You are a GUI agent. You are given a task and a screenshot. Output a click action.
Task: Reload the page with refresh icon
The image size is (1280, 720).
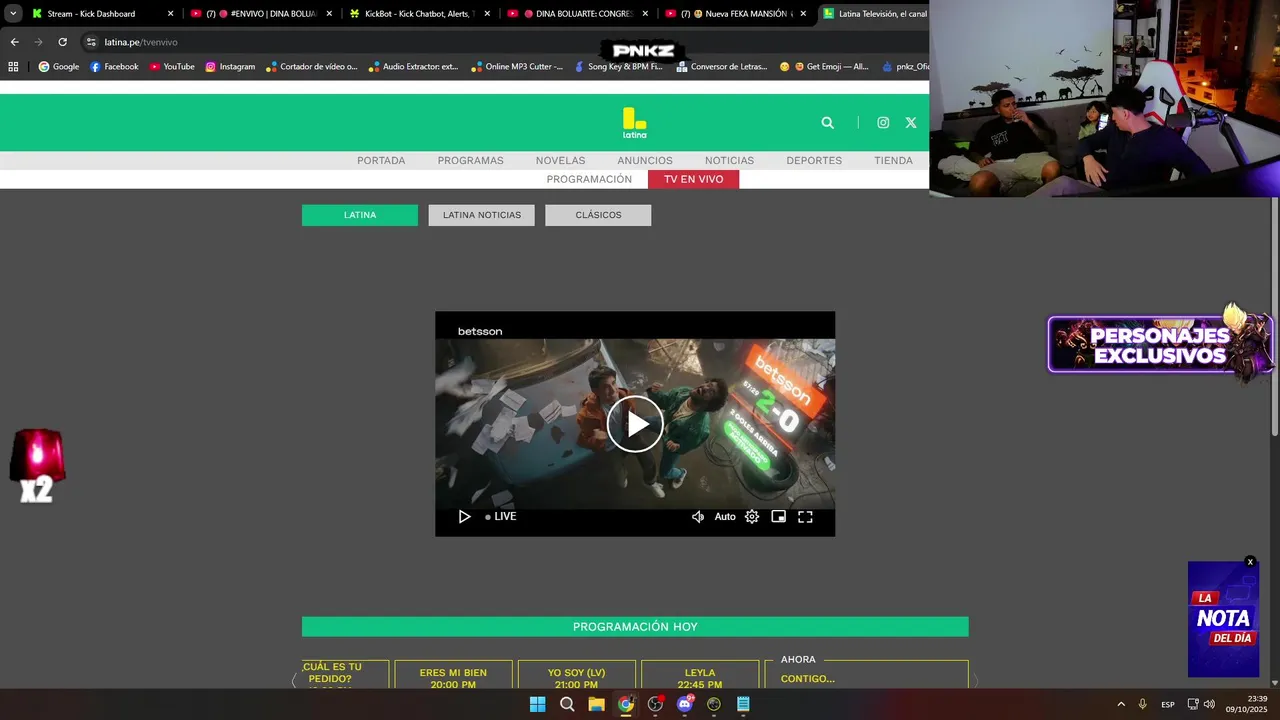[x=62, y=42]
